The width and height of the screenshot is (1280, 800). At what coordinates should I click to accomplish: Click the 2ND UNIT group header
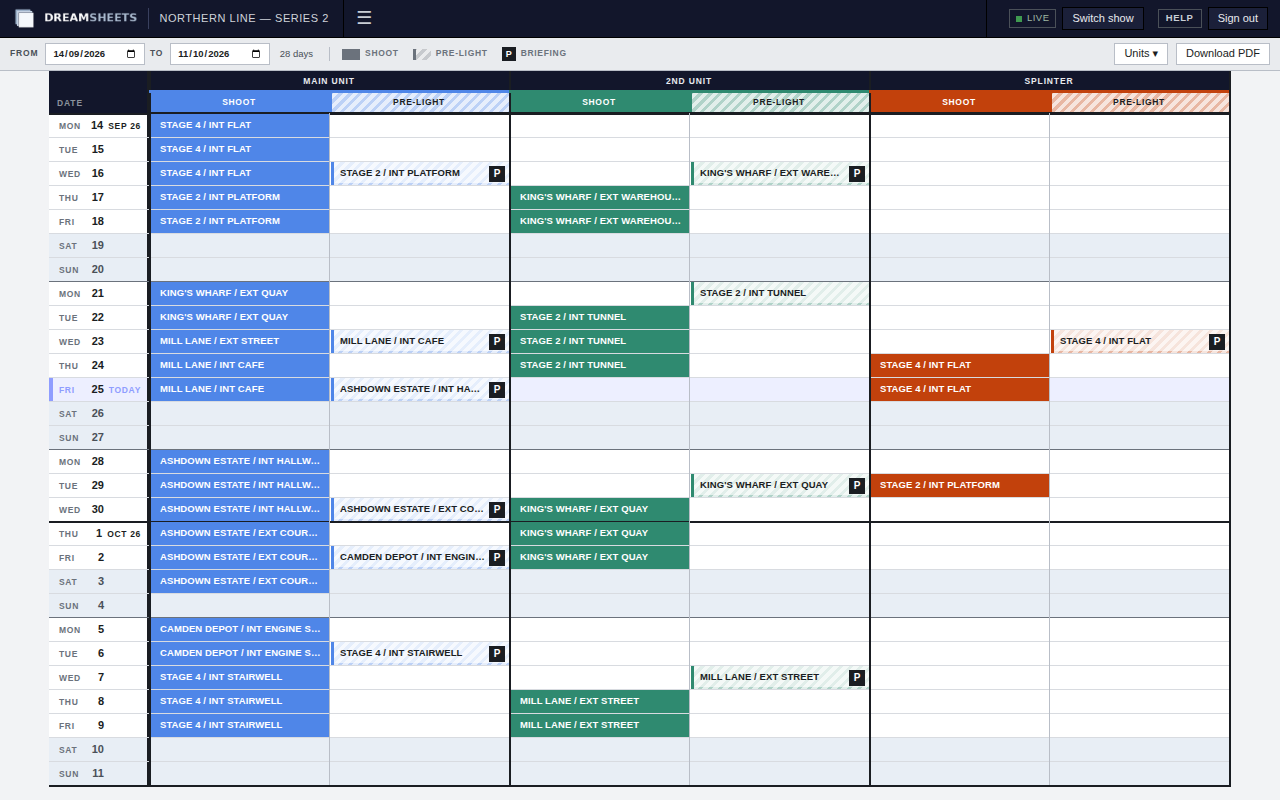tap(689, 81)
